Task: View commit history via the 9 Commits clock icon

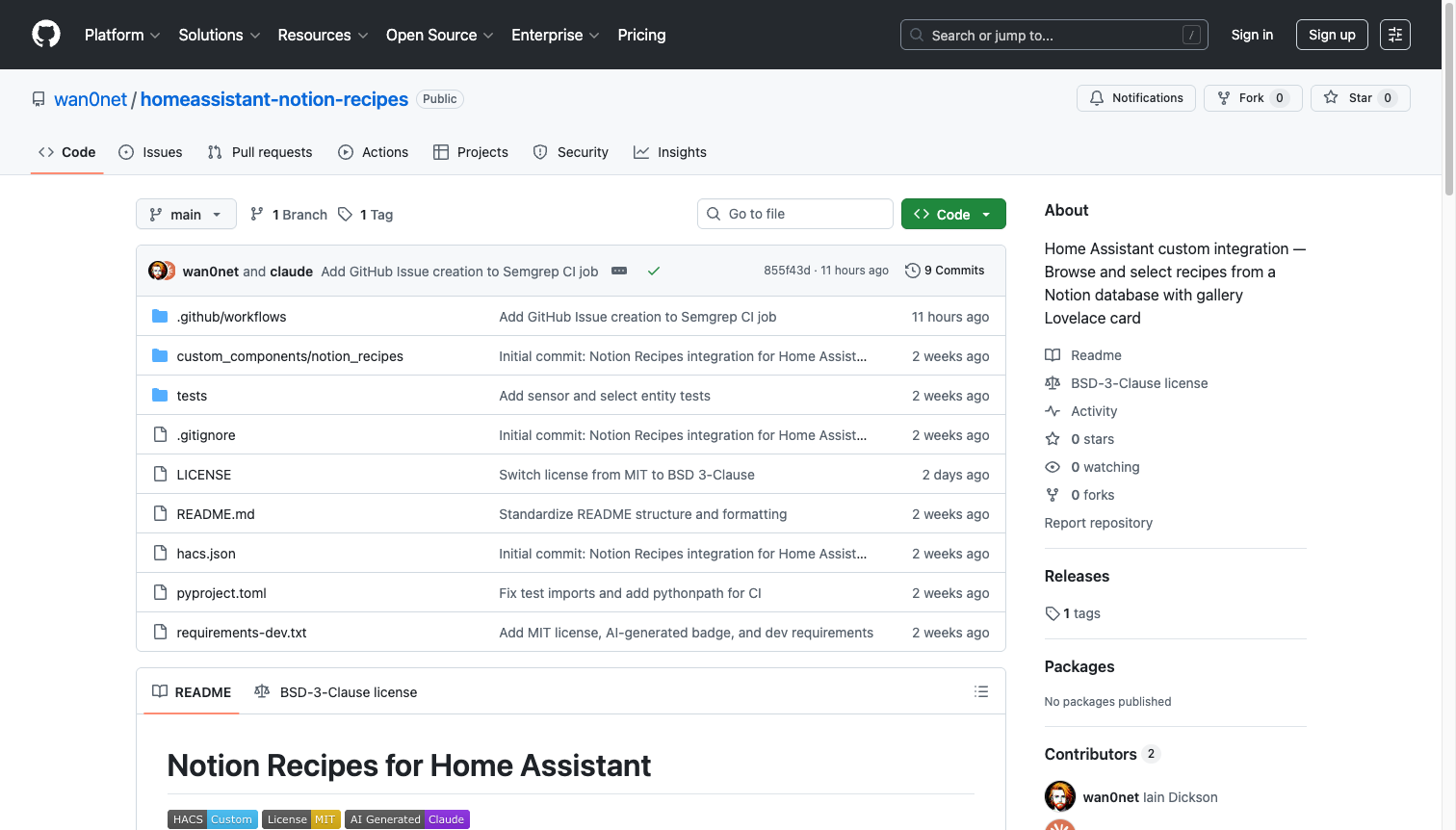Action: (x=912, y=271)
